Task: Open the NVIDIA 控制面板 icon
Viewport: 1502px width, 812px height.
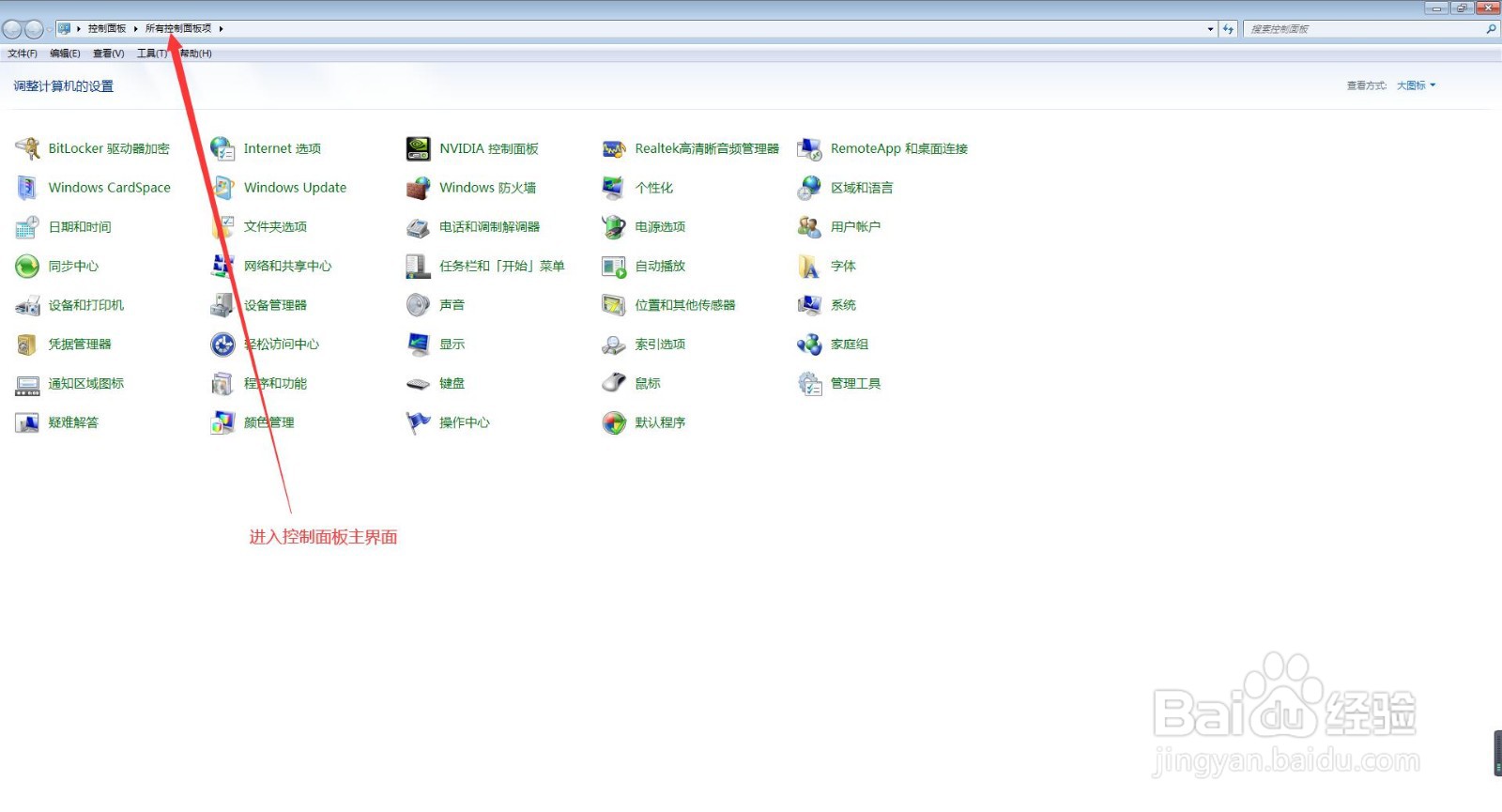Action: pyautogui.click(x=418, y=148)
